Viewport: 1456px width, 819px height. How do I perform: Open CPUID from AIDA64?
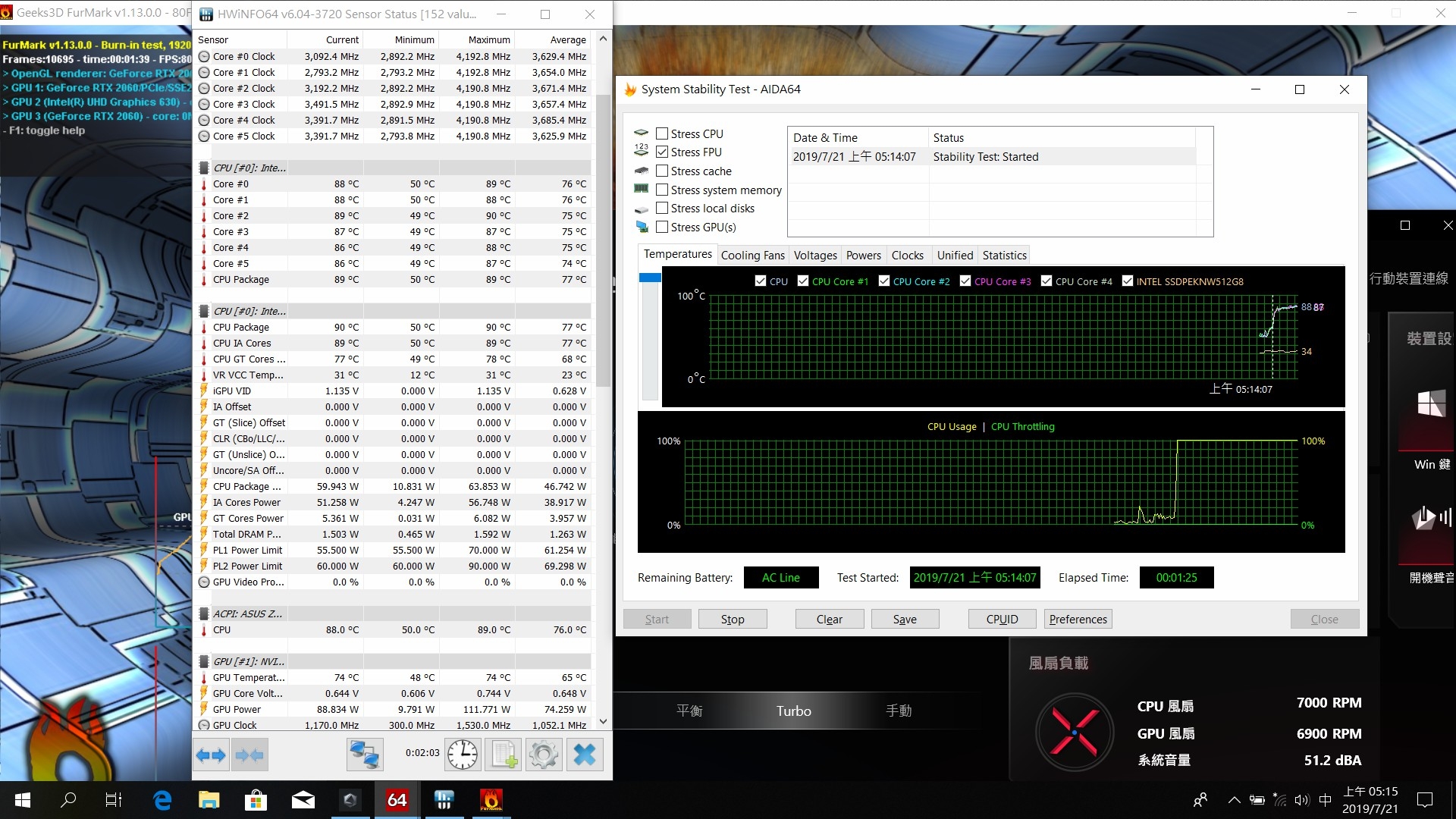[1002, 619]
